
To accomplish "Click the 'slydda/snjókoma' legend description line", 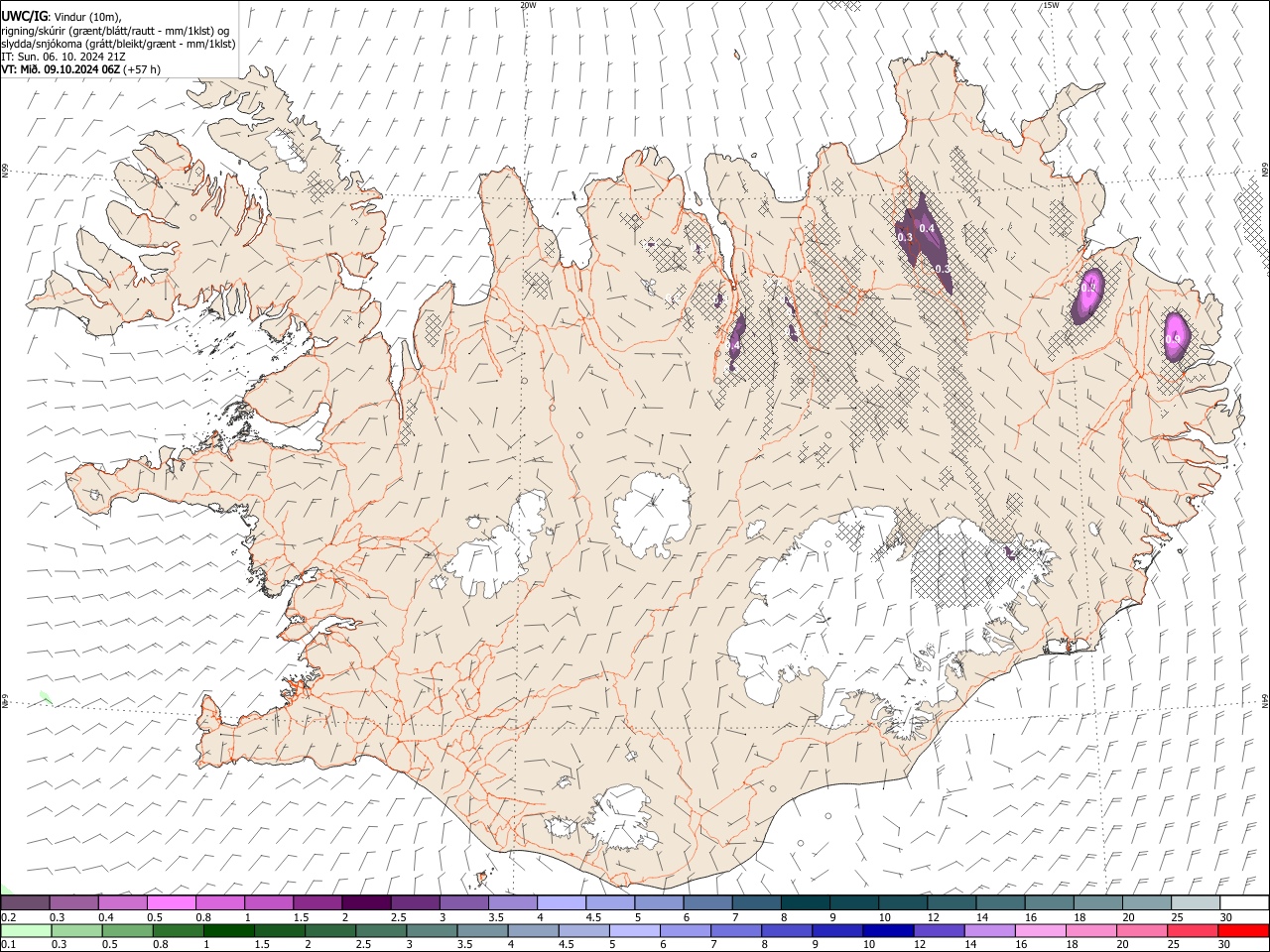I will click(x=118, y=44).
